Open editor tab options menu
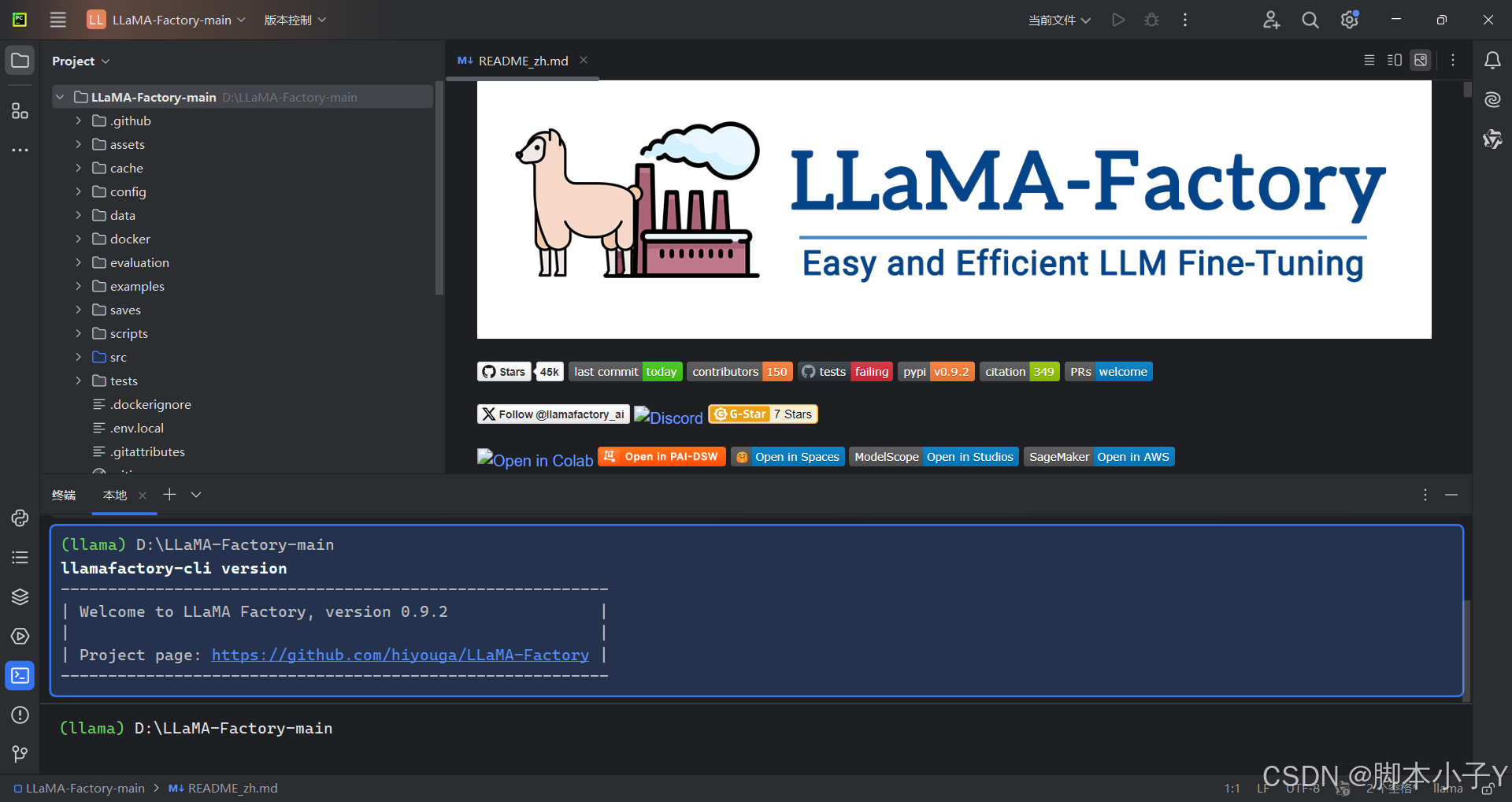Screen dimensions: 1512x802 point(1453,60)
